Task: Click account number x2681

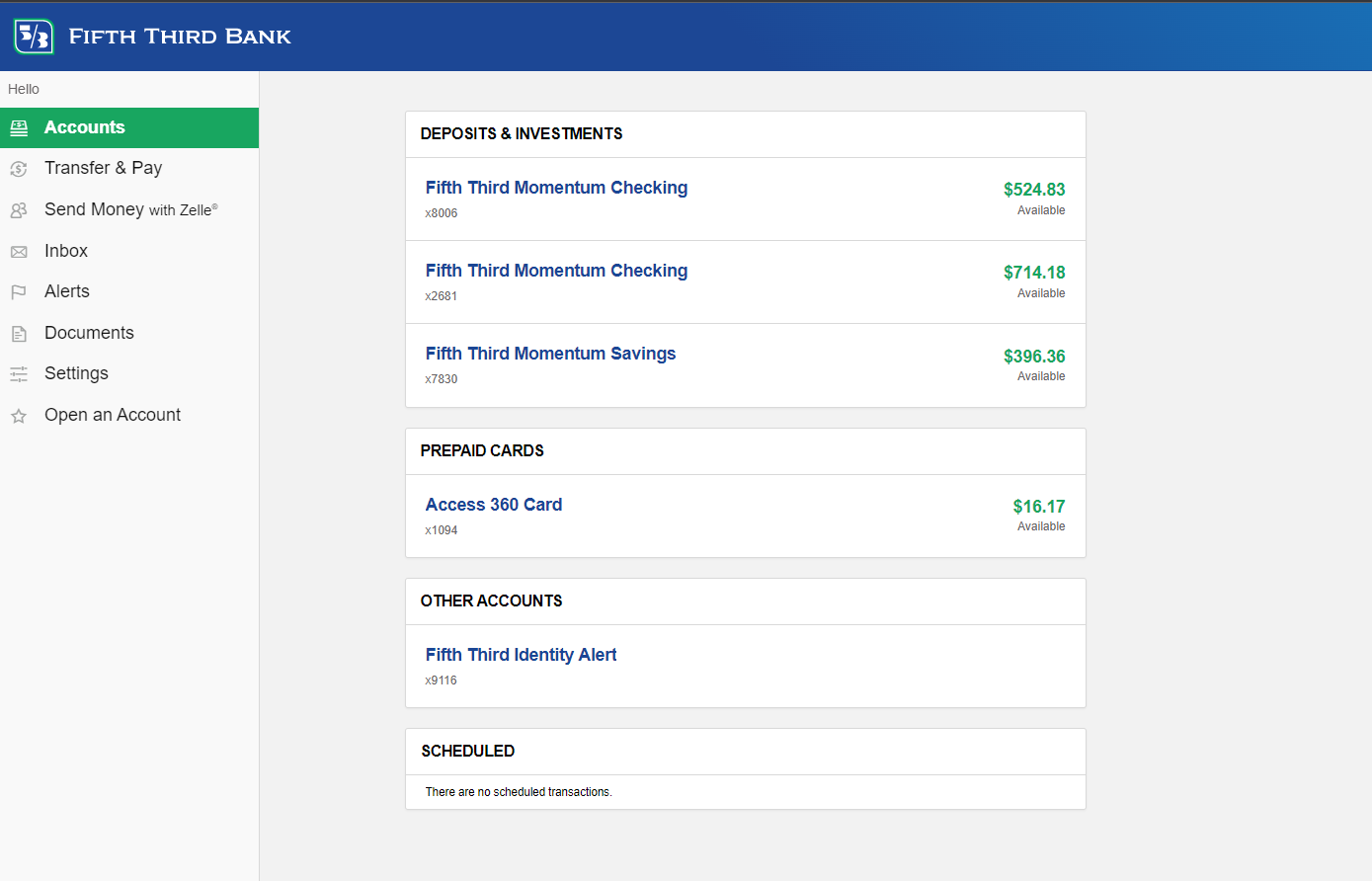Action: (442, 296)
